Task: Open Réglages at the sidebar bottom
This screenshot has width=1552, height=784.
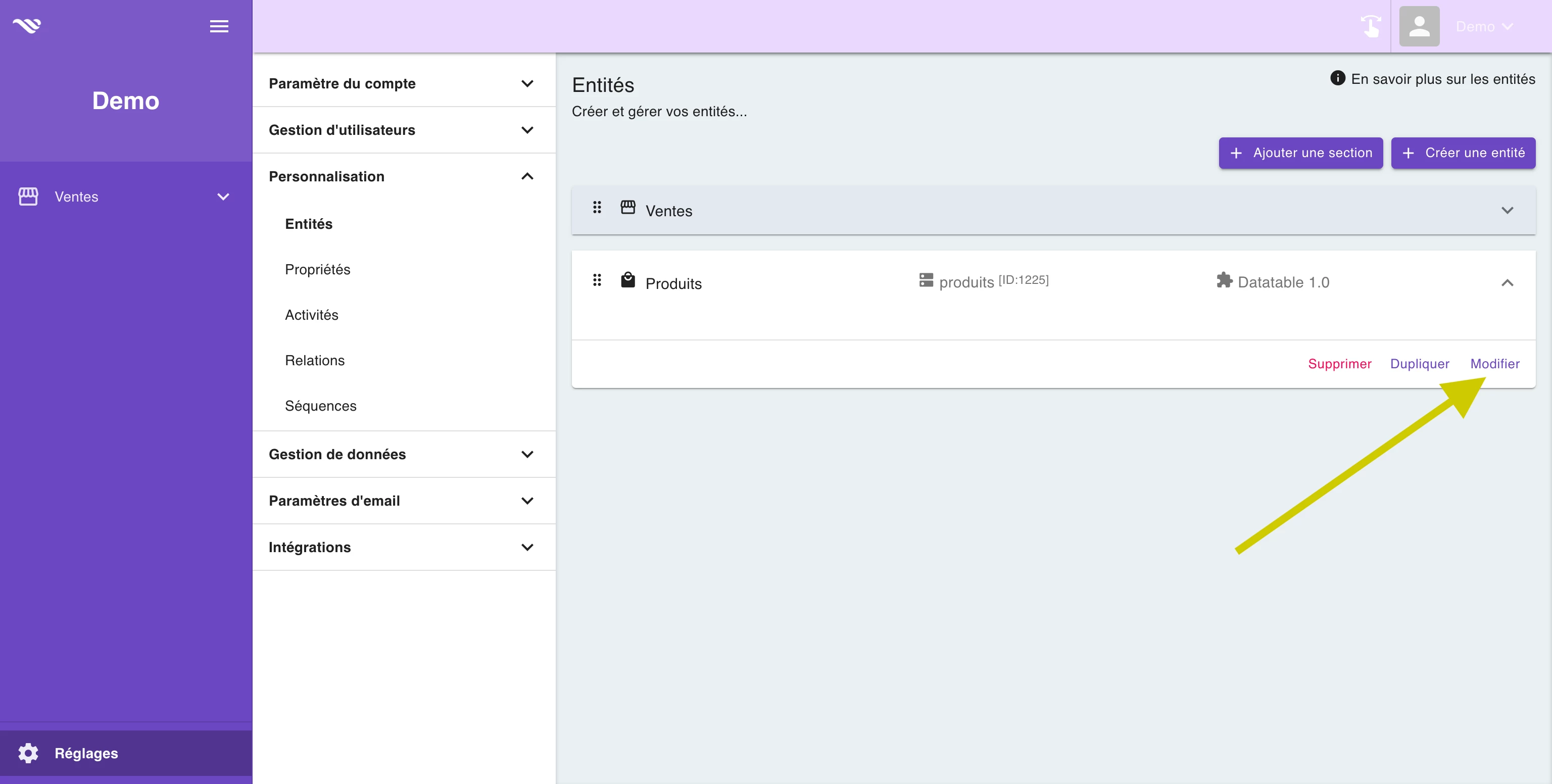Action: pos(126,753)
